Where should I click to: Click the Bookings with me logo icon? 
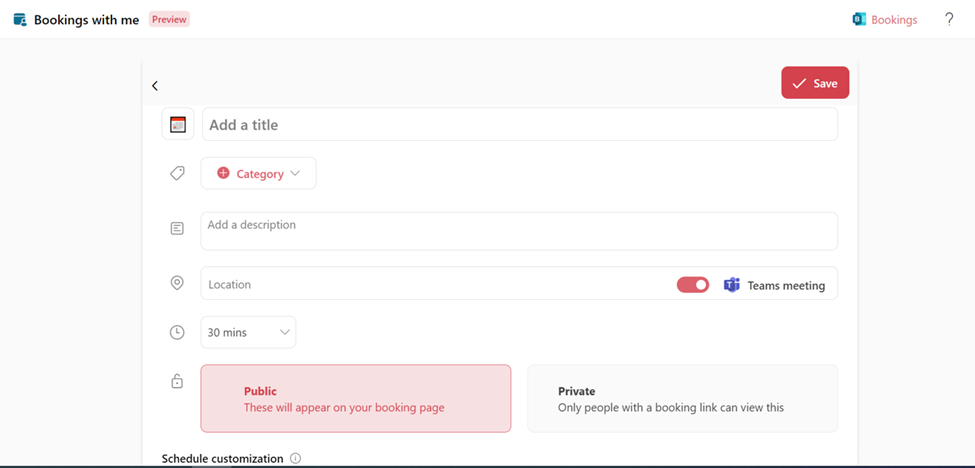(x=20, y=20)
